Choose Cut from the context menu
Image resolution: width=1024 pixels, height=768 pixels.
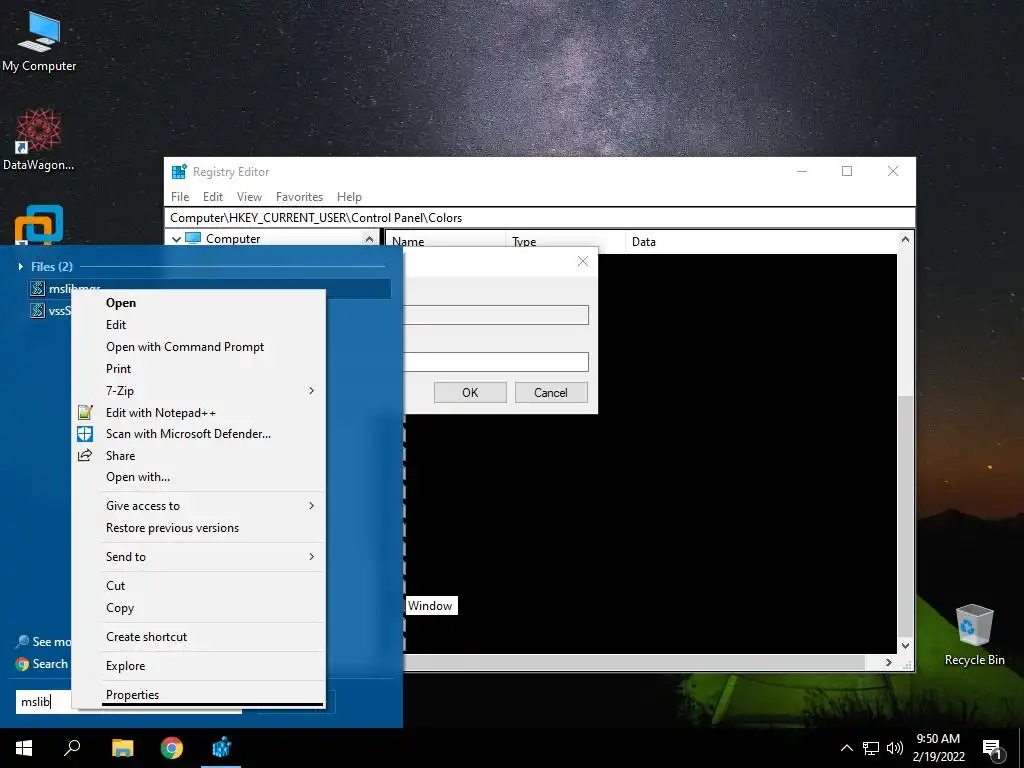click(199, 586)
